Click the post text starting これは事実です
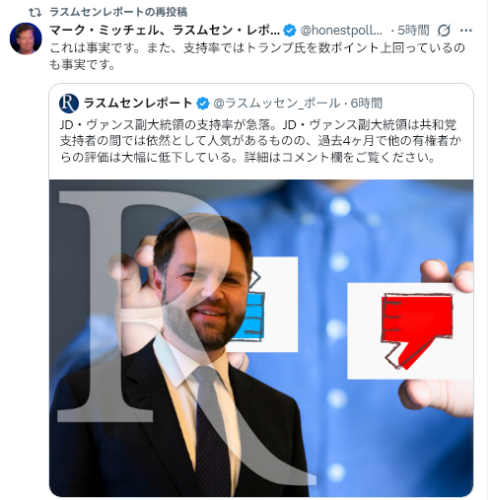 257,56
